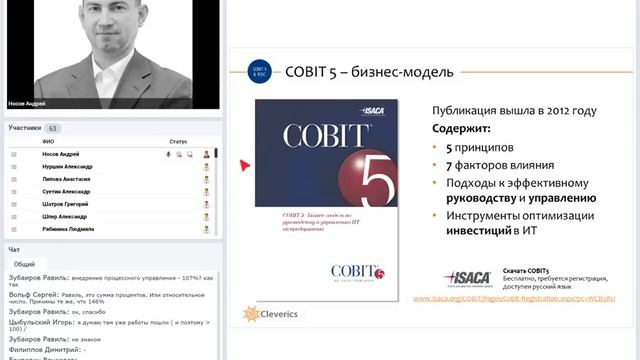Click bullet 'Инструменты оптимизации инвестиций в ИТ'
The image size is (640, 360).
[520, 223]
